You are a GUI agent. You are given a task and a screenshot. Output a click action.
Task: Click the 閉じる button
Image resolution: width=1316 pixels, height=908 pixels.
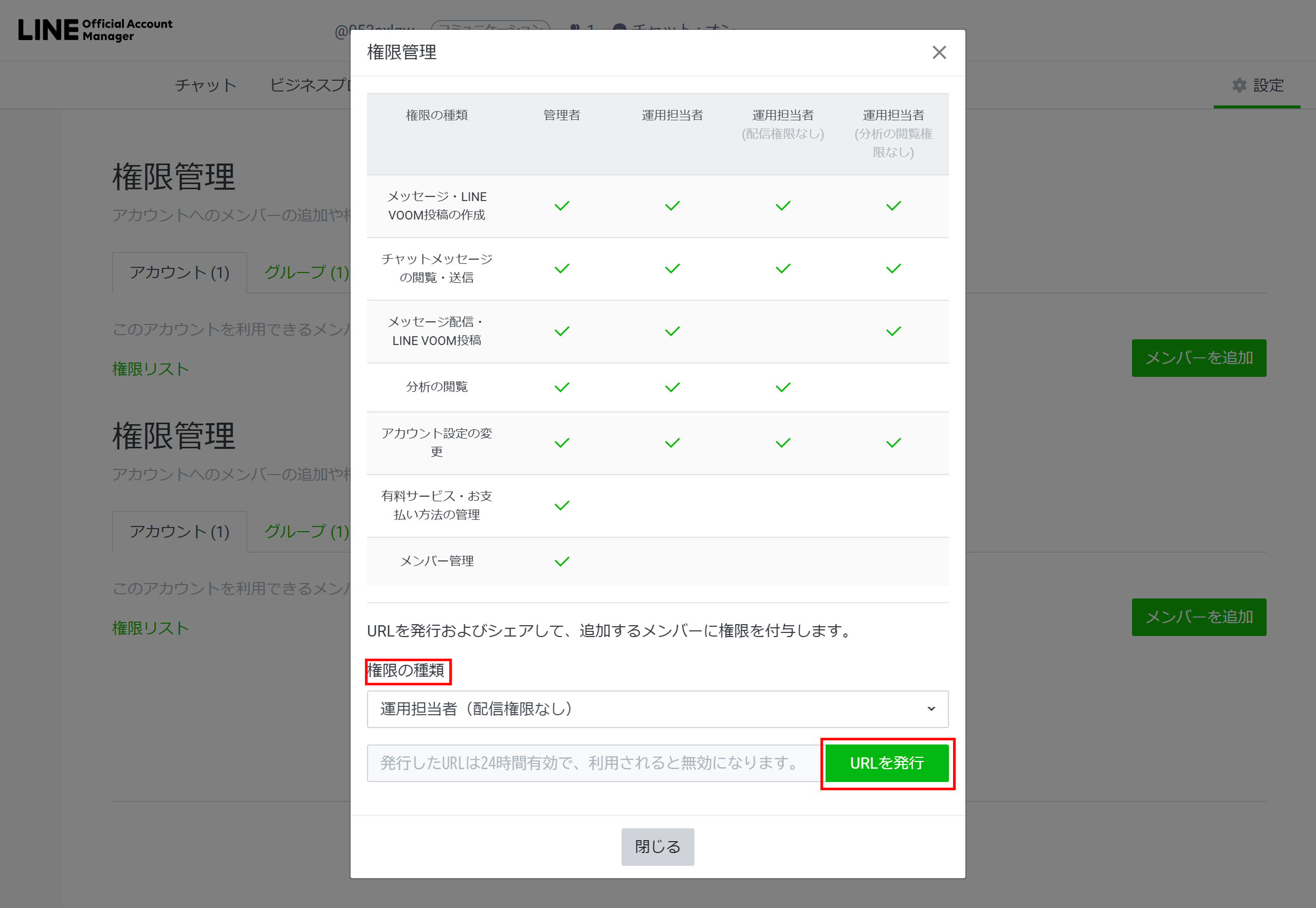pos(657,846)
